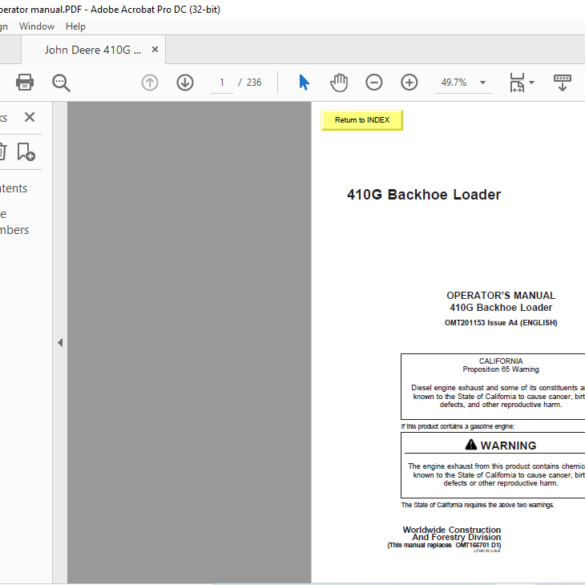Click the yellow Return to INDEX button
The image size is (585, 585).
pos(362,120)
